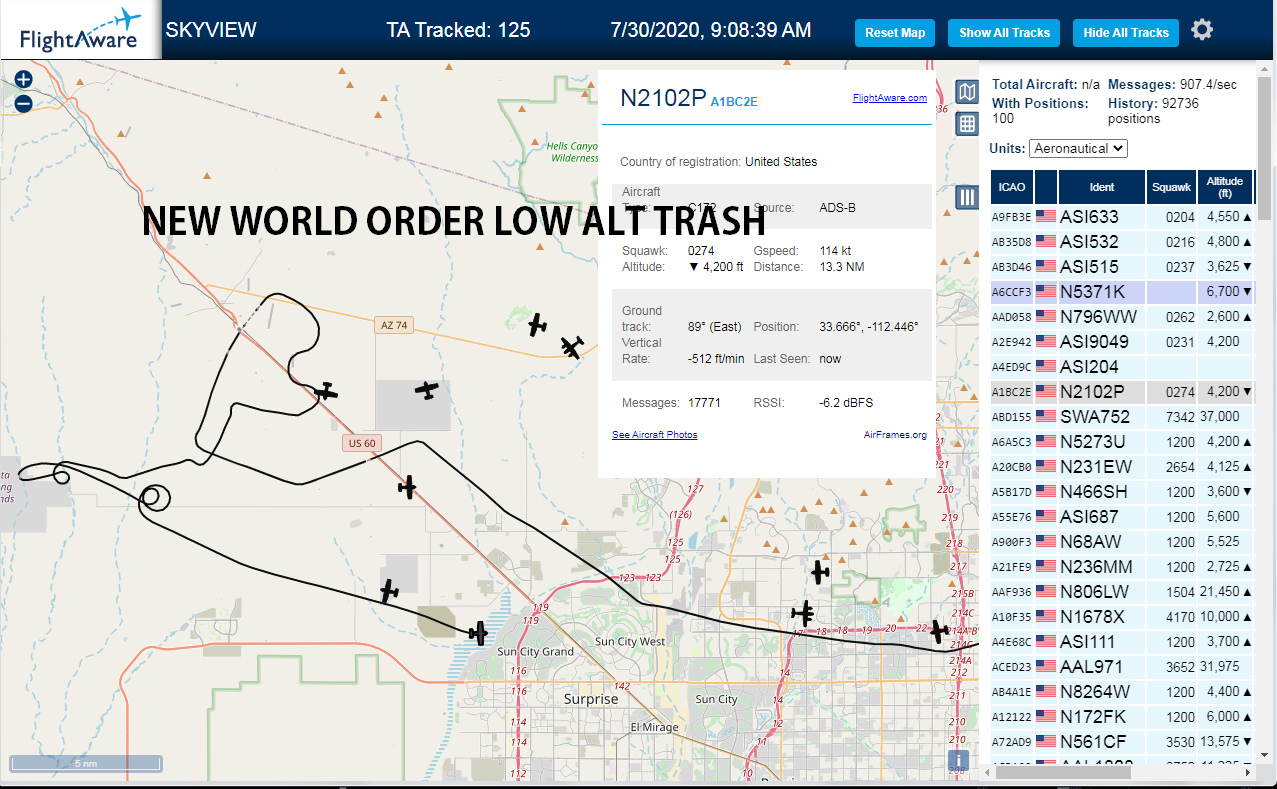The height and width of the screenshot is (789, 1277).
Task: Click ICAO code ACED23 cell
Action: pyautogui.click(x=1011, y=667)
